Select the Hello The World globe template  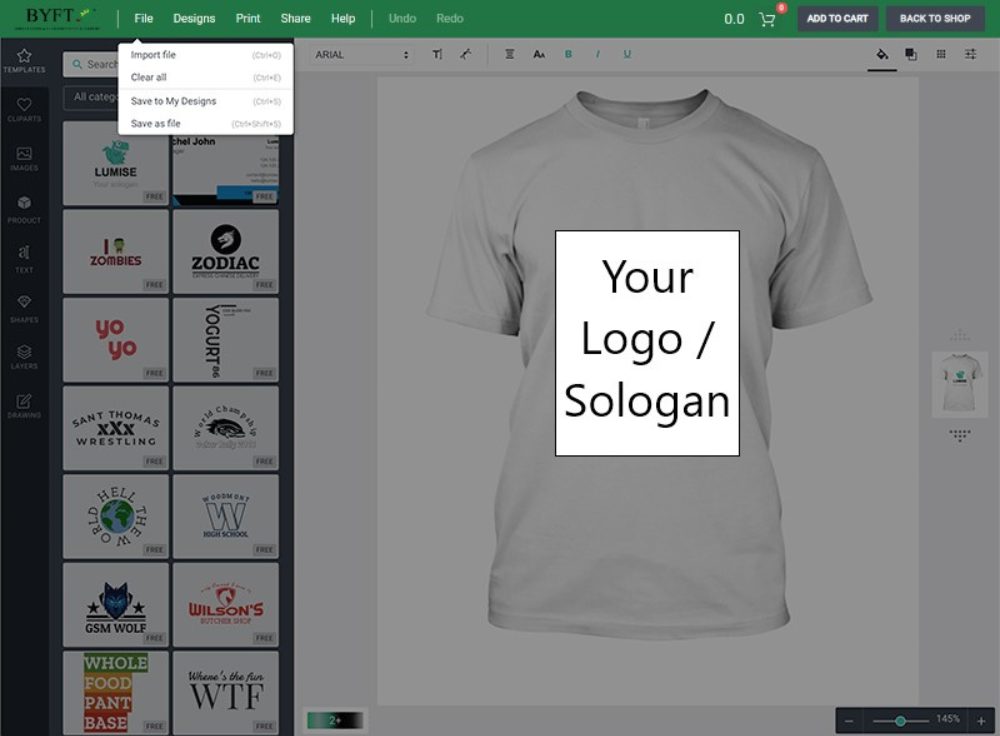coord(116,517)
